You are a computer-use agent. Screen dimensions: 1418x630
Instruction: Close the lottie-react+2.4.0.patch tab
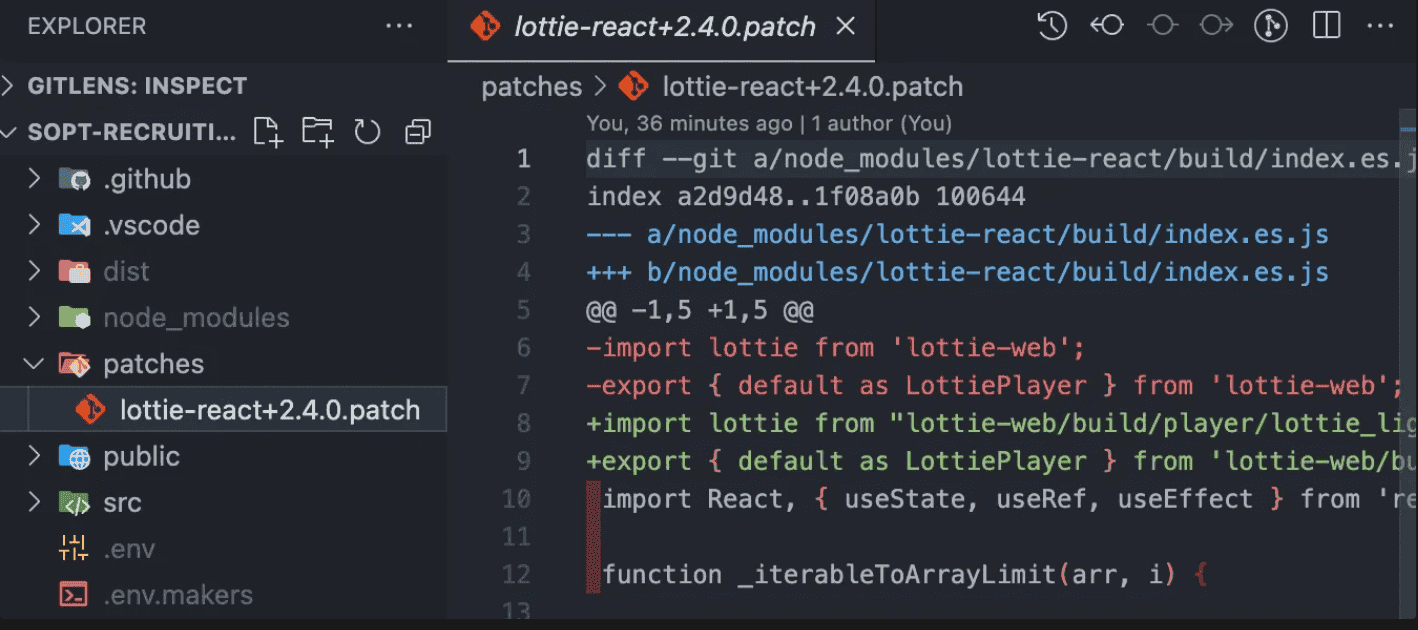pos(845,27)
